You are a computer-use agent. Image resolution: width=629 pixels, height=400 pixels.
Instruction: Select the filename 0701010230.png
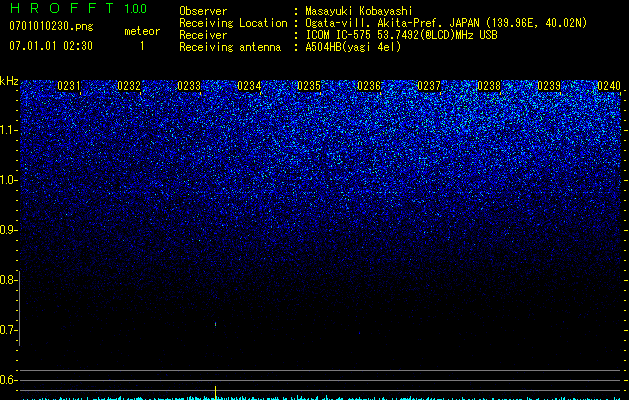coord(51,26)
